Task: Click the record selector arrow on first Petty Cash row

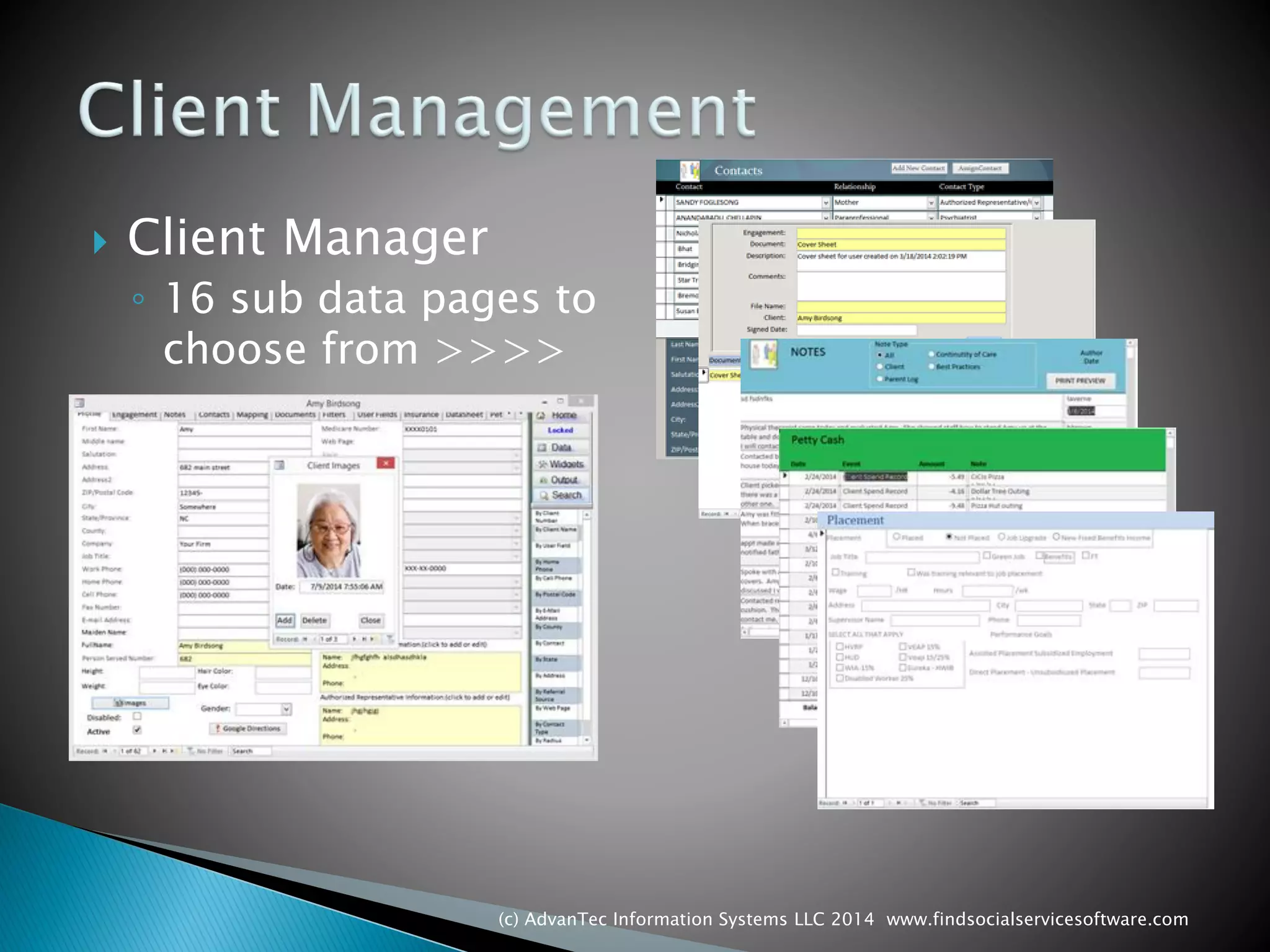Action: pyautogui.click(x=785, y=476)
